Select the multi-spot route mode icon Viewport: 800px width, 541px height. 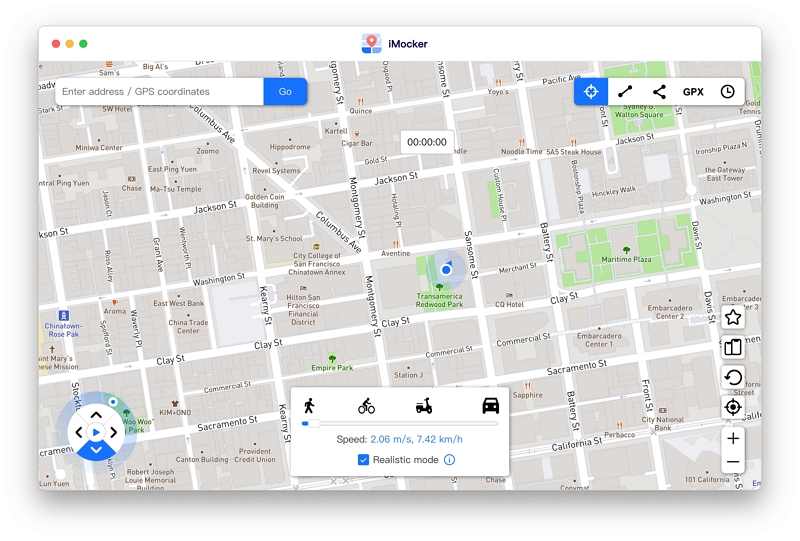(659, 92)
